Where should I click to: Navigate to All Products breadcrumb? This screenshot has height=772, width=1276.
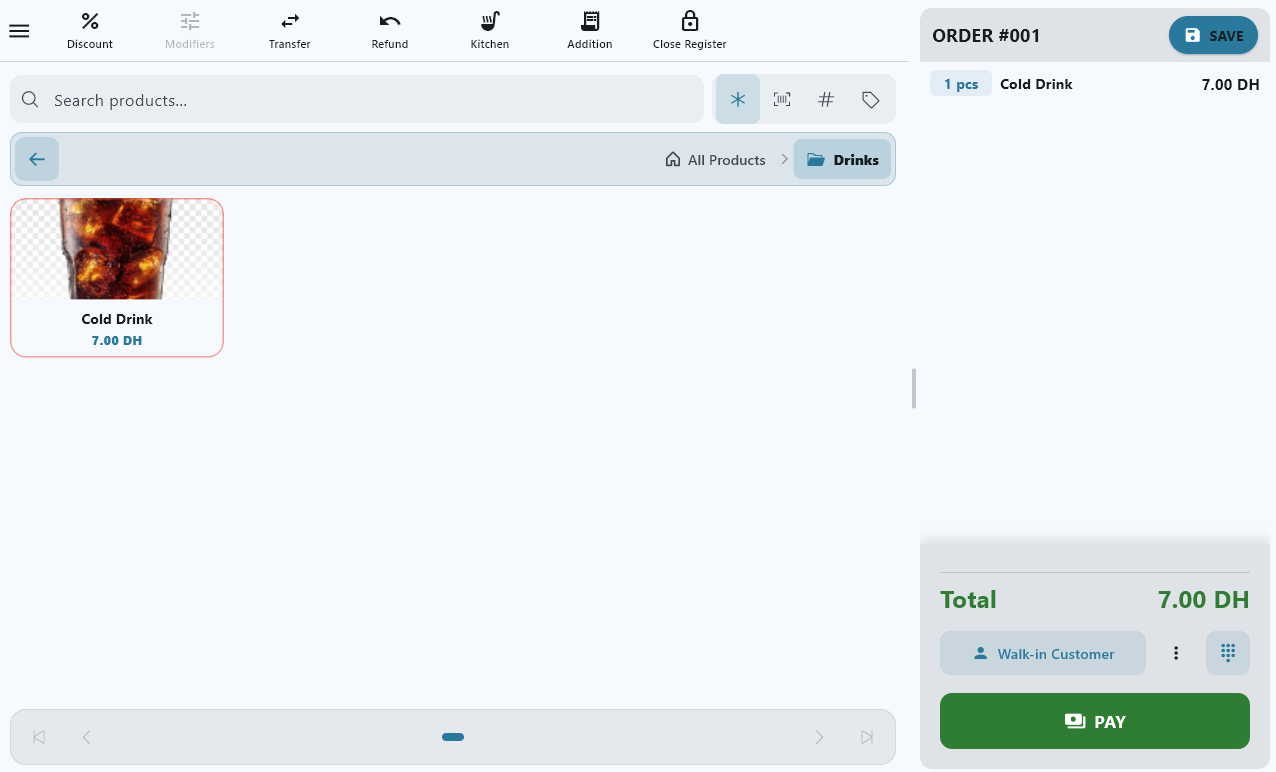(715, 160)
